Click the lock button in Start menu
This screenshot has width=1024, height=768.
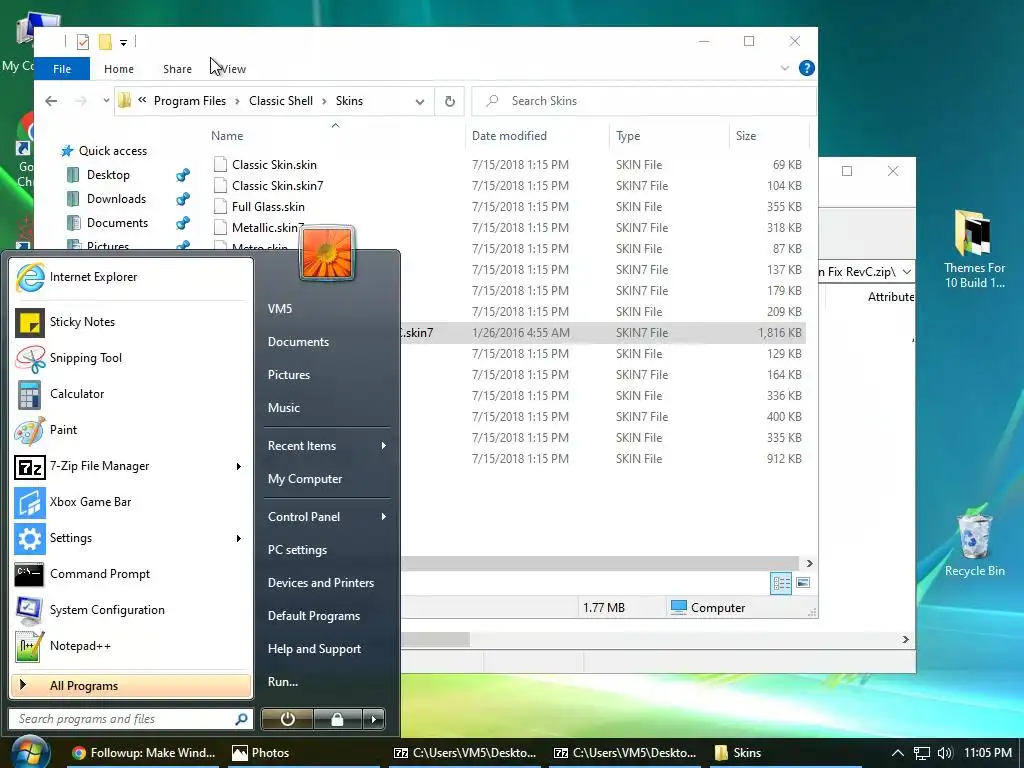click(337, 719)
